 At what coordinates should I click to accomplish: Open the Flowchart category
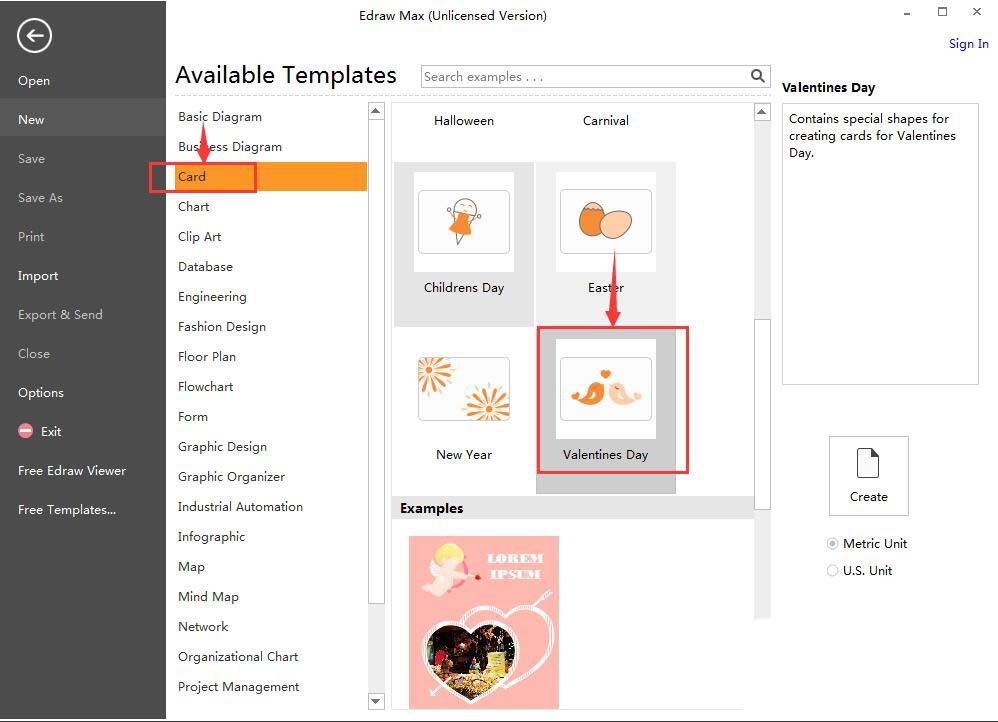206,387
